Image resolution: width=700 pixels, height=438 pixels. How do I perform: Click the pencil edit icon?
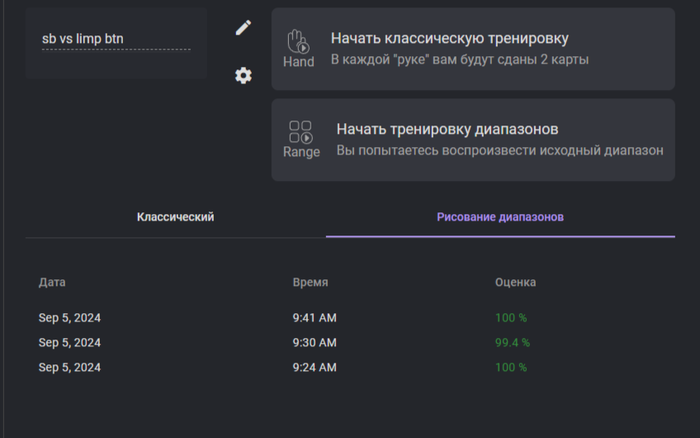coord(243,28)
